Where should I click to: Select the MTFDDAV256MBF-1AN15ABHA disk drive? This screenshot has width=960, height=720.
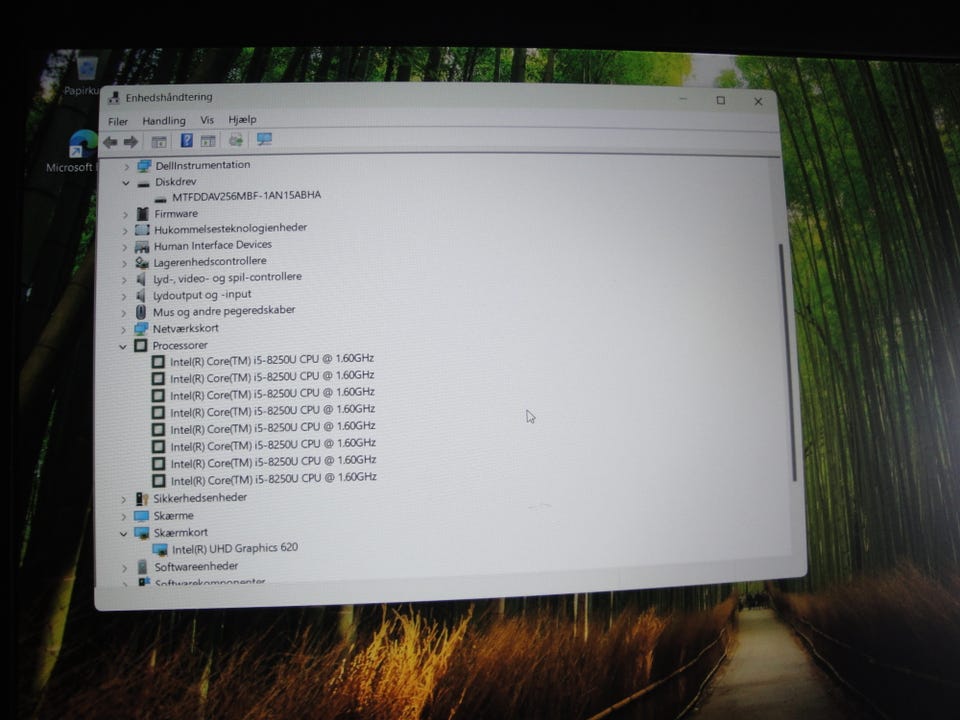(x=246, y=196)
